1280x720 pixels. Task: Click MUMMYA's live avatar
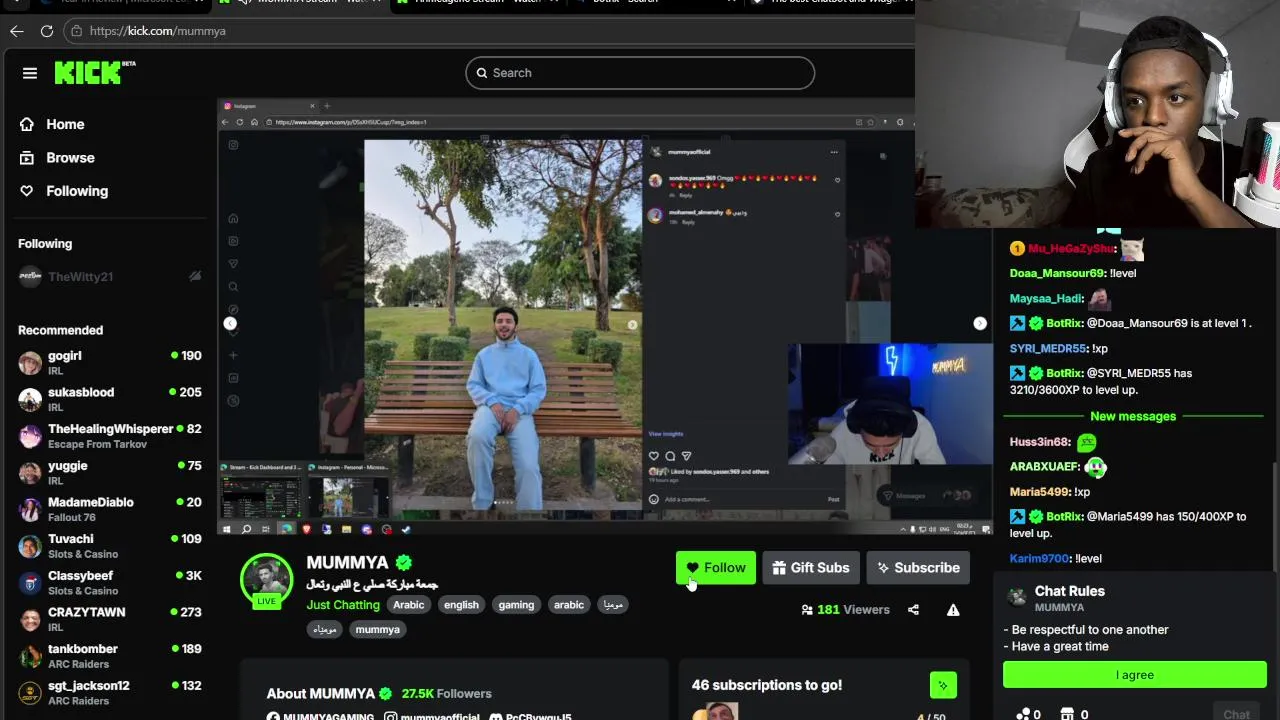pyautogui.click(x=266, y=580)
